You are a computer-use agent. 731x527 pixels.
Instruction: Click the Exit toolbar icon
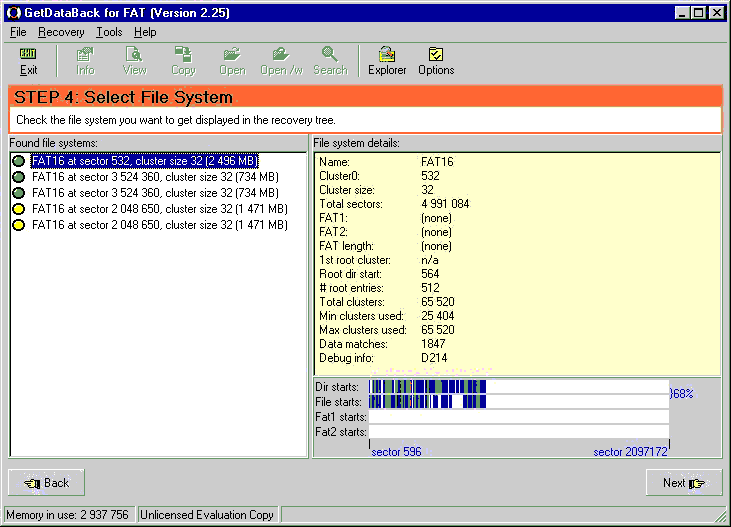28,61
